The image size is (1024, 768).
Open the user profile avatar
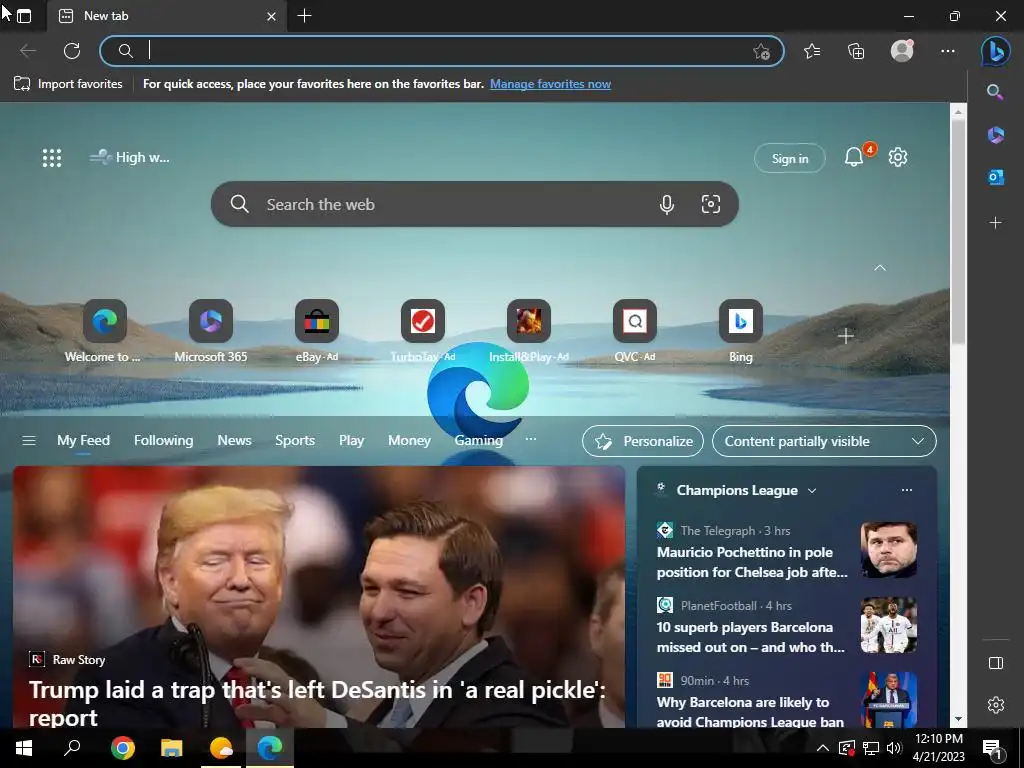click(x=902, y=50)
